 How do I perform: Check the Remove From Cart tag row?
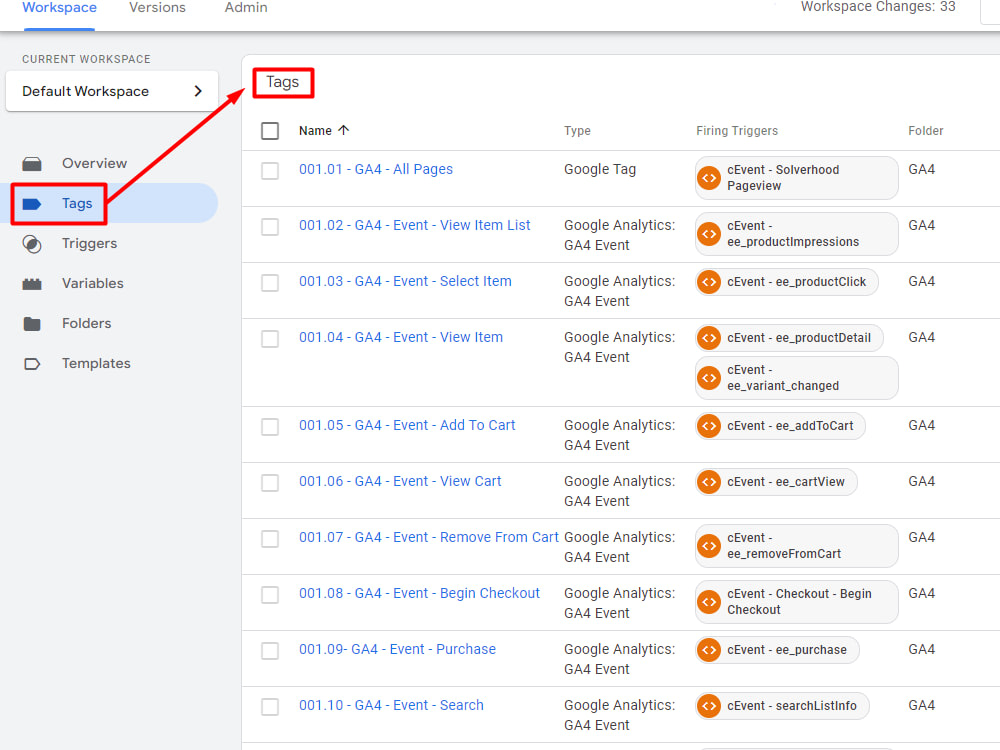(x=270, y=539)
